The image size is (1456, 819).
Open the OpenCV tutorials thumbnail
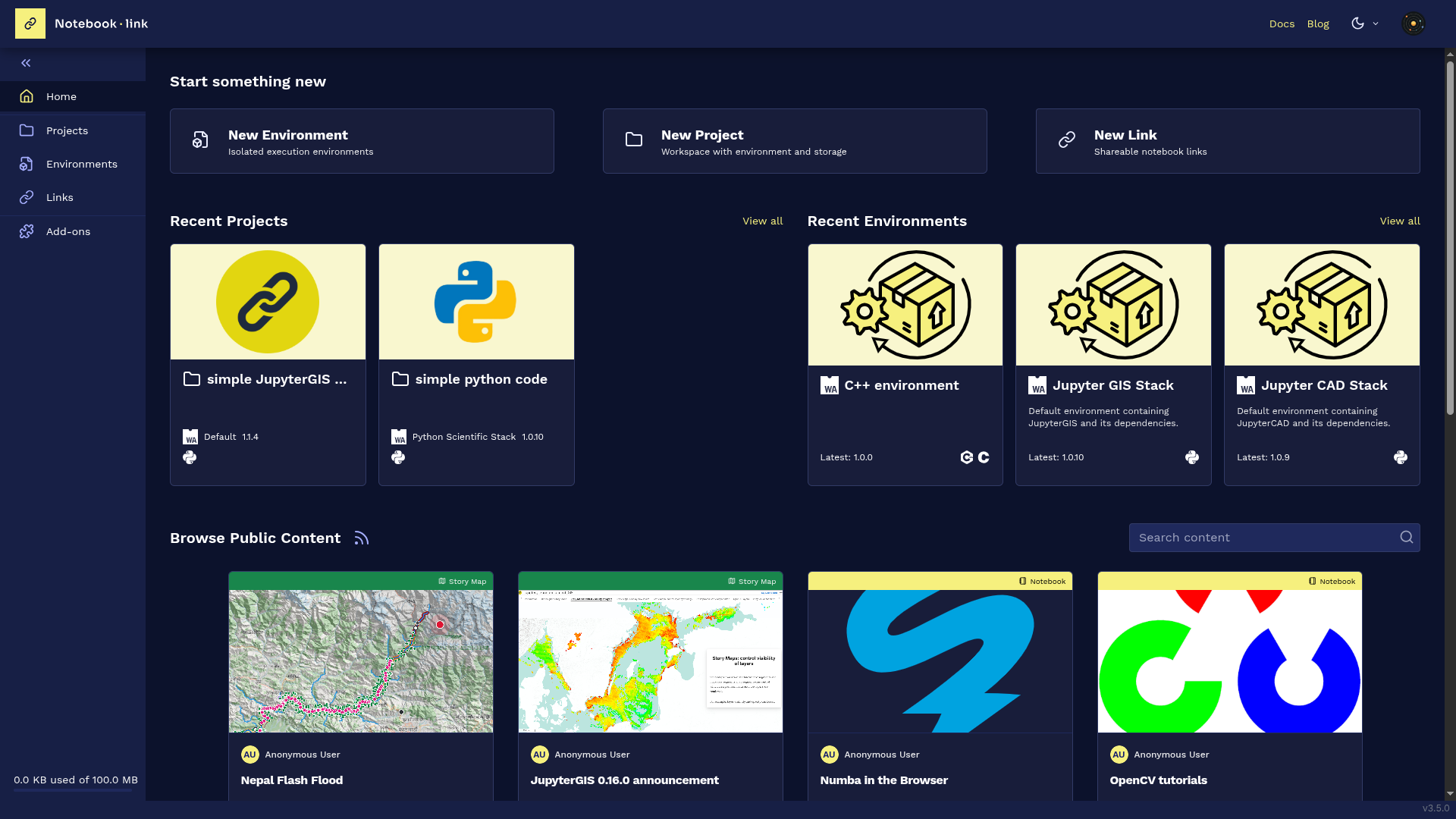(x=1230, y=661)
